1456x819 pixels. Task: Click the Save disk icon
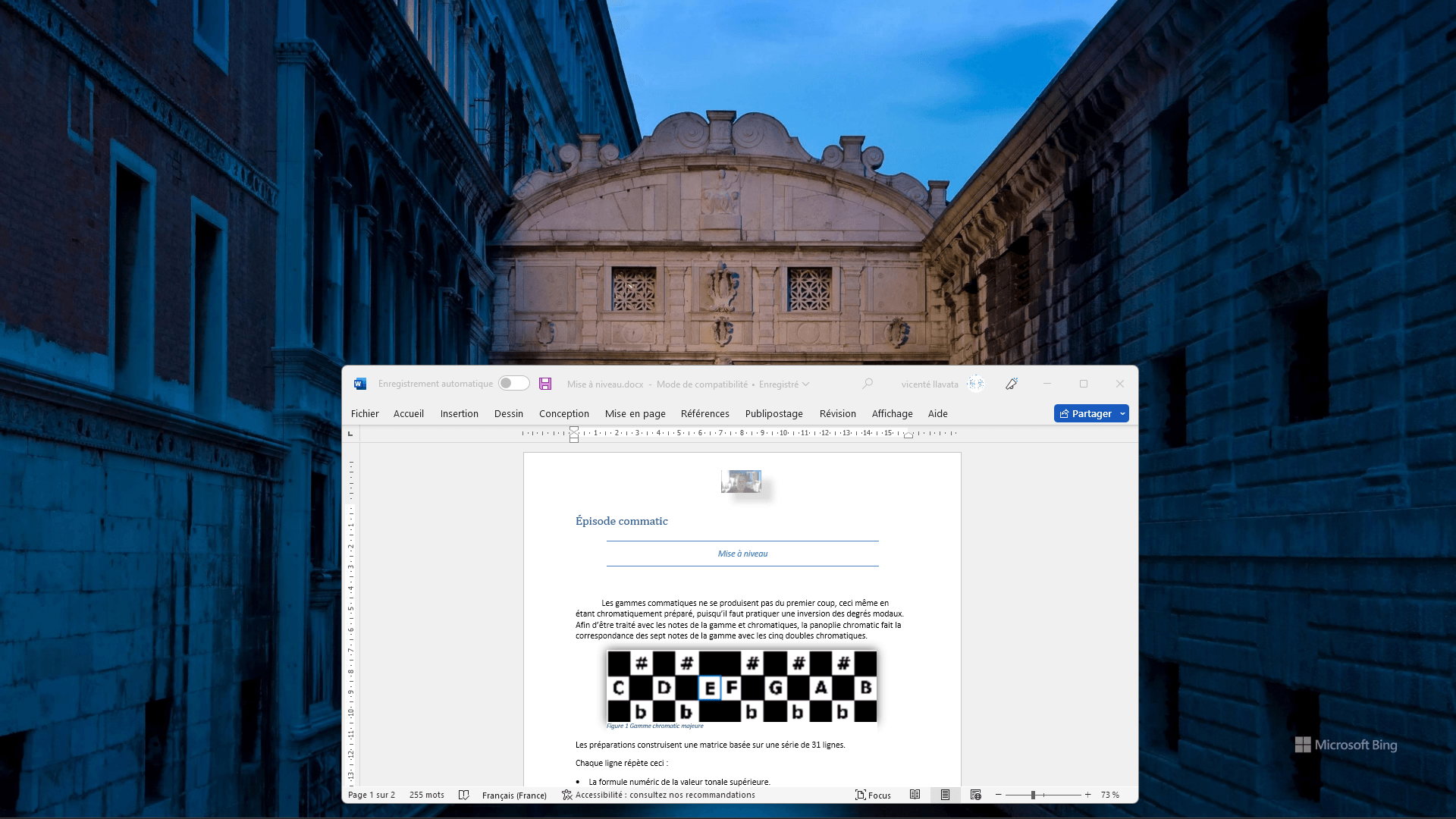[x=545, y=384]
